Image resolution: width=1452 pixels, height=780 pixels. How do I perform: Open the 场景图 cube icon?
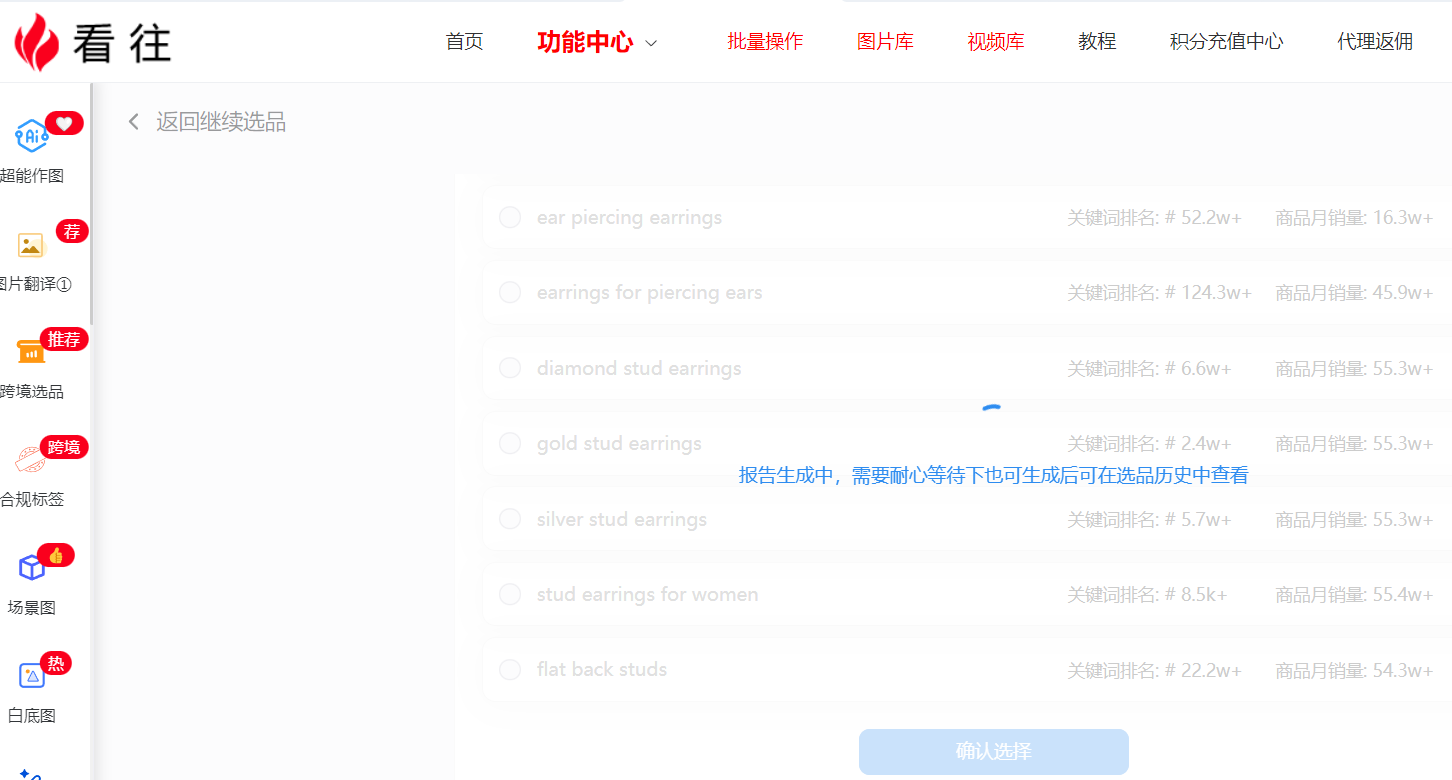pos(31,568)
